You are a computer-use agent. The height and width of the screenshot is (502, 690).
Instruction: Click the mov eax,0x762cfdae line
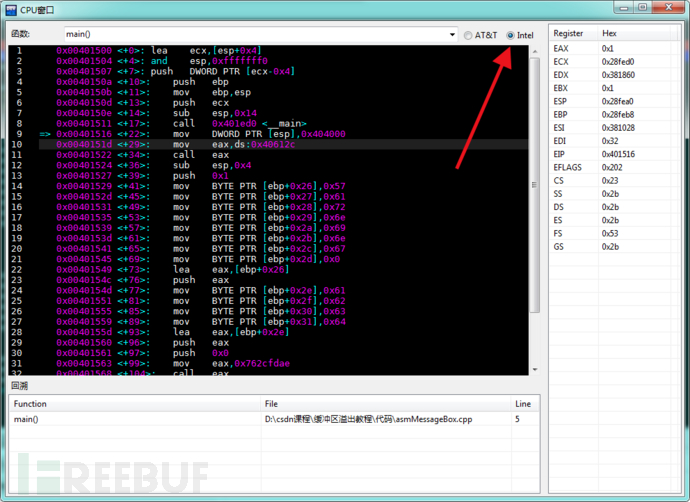tap(284, 363)
